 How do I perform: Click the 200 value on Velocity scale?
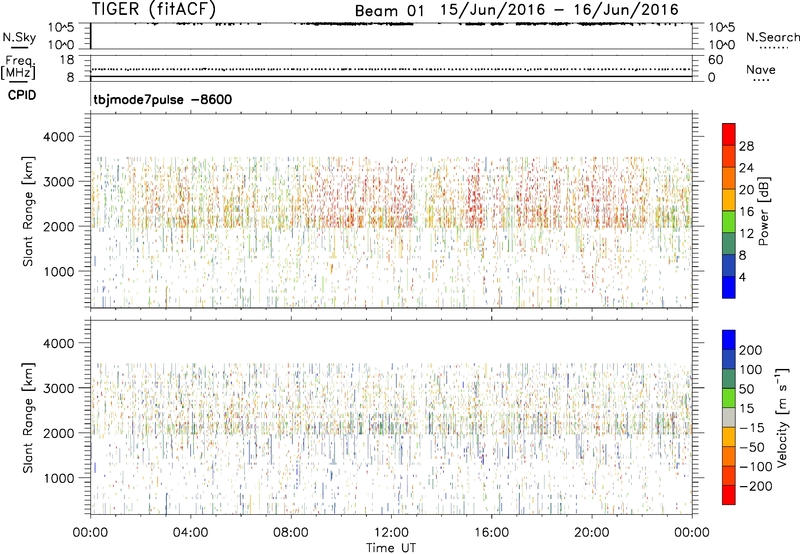coord(751,350)
